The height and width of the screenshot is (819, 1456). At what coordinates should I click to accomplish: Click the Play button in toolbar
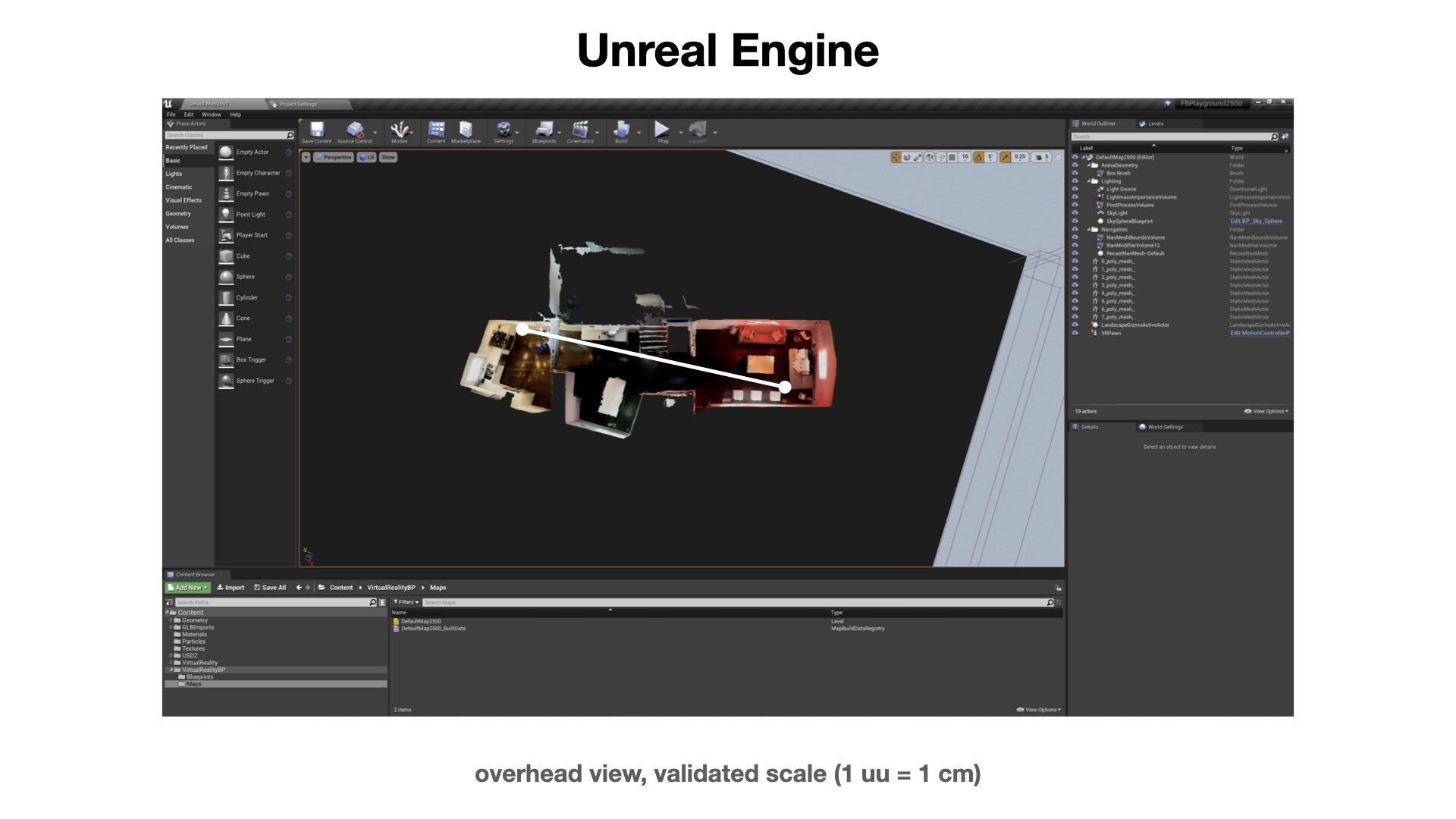(x=663, y=131)
